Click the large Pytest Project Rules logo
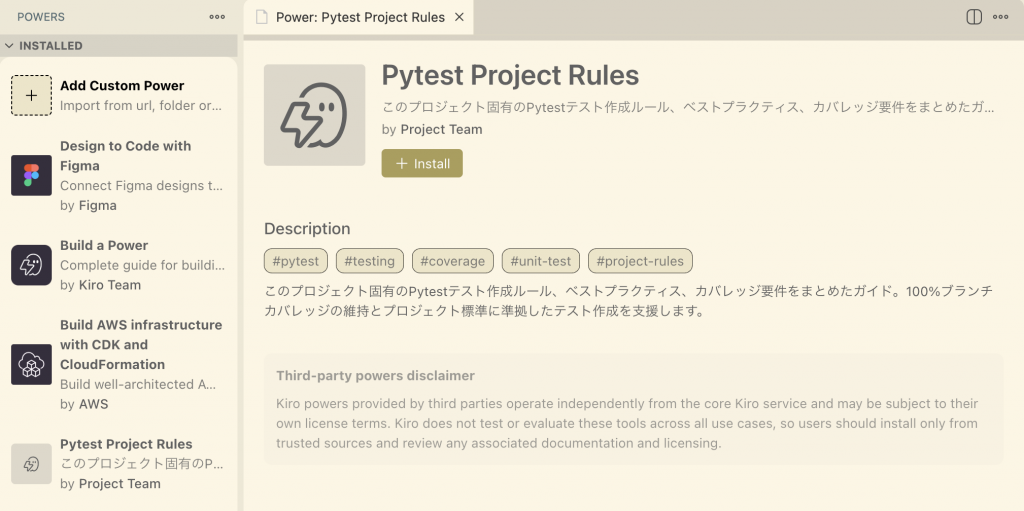The width and height of the screenshot is (1024, 511). pyautogui.click(x=314, y=115)
